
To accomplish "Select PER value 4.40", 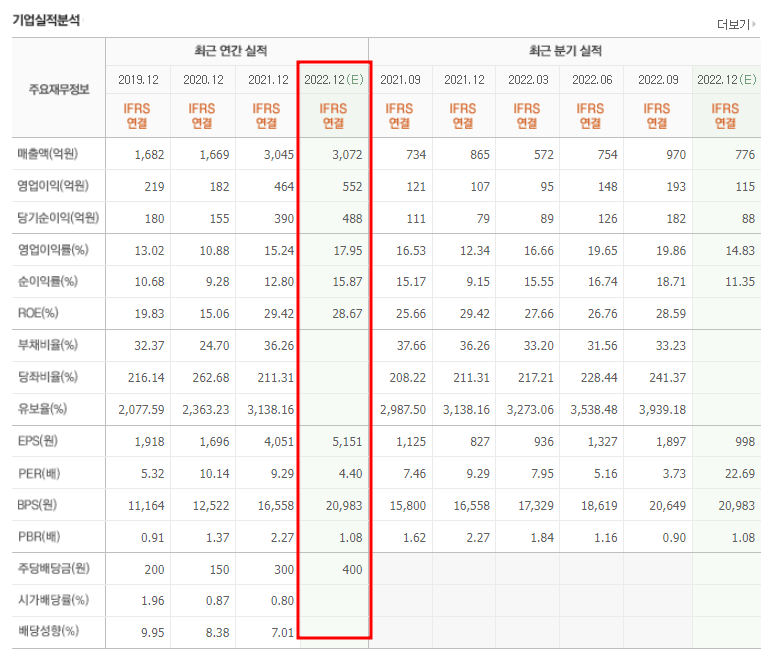I will [351, 474].
